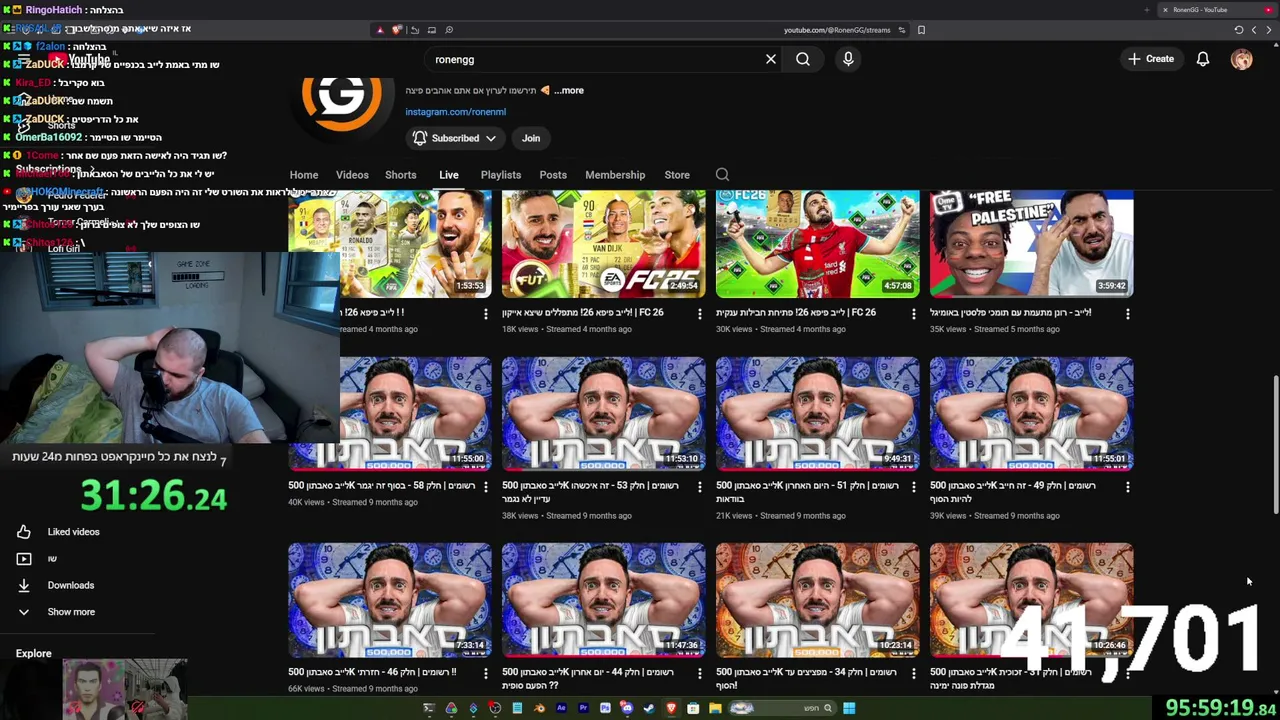This screenshot has width=1280, height=720.
Task: Go to the channel Home tab
Action: 304,175
